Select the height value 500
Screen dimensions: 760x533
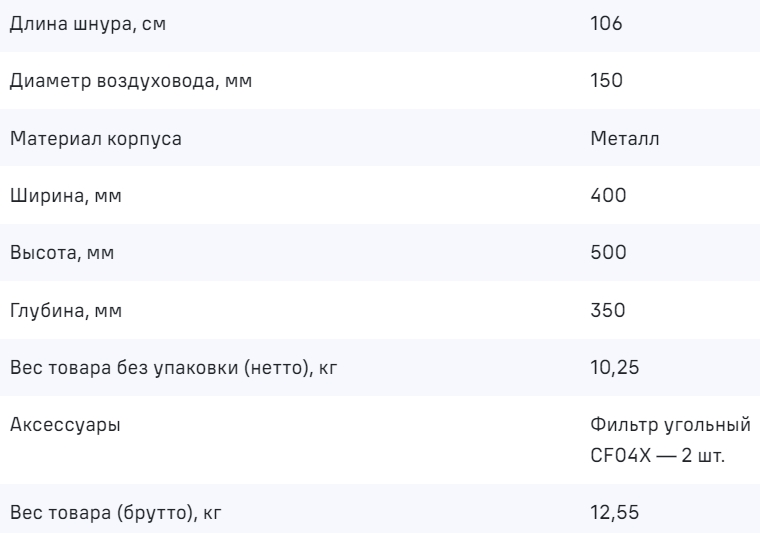coord(608,252)
